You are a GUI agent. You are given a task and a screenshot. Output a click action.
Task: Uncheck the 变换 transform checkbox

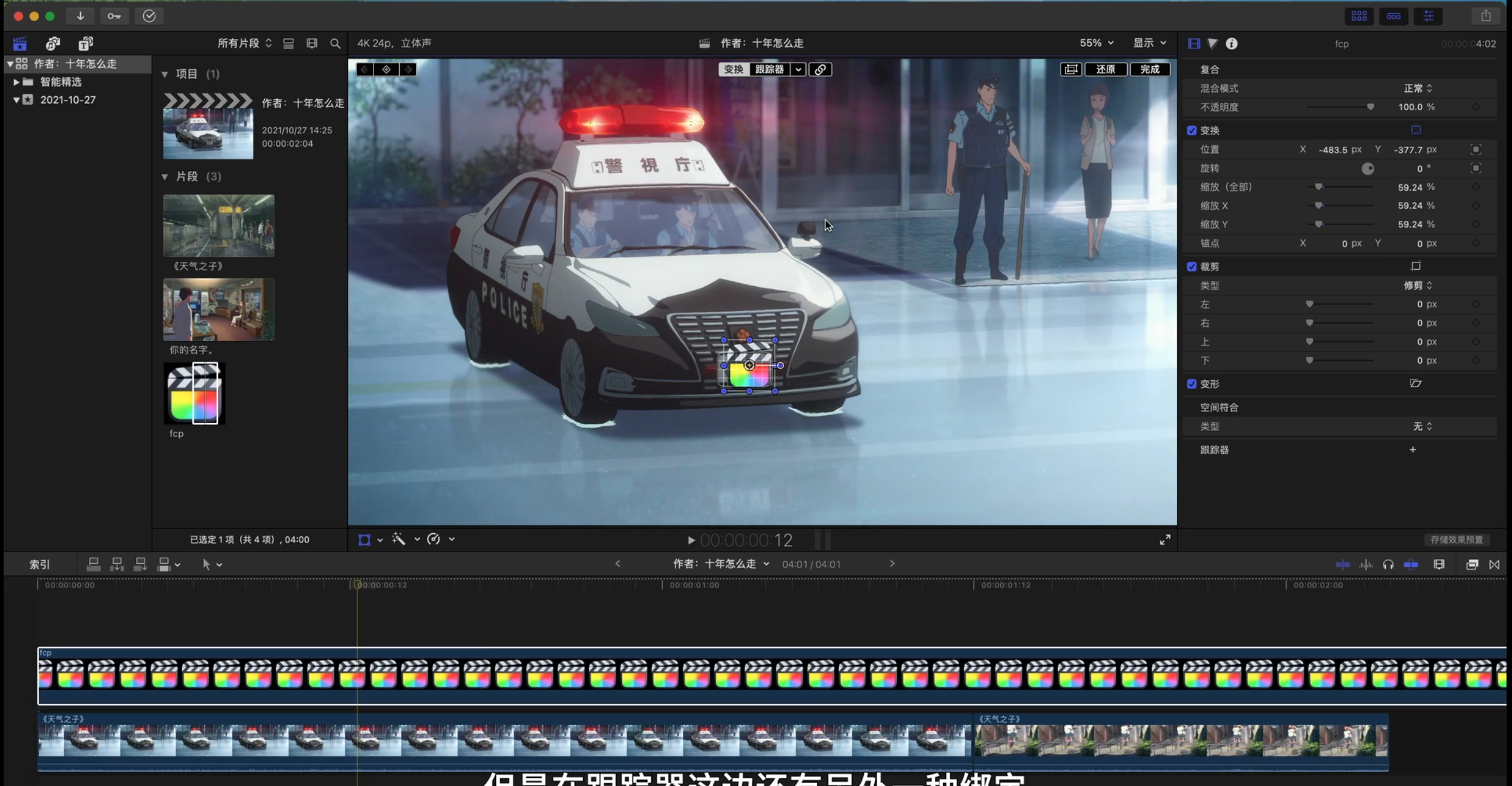click(1192, 130)
